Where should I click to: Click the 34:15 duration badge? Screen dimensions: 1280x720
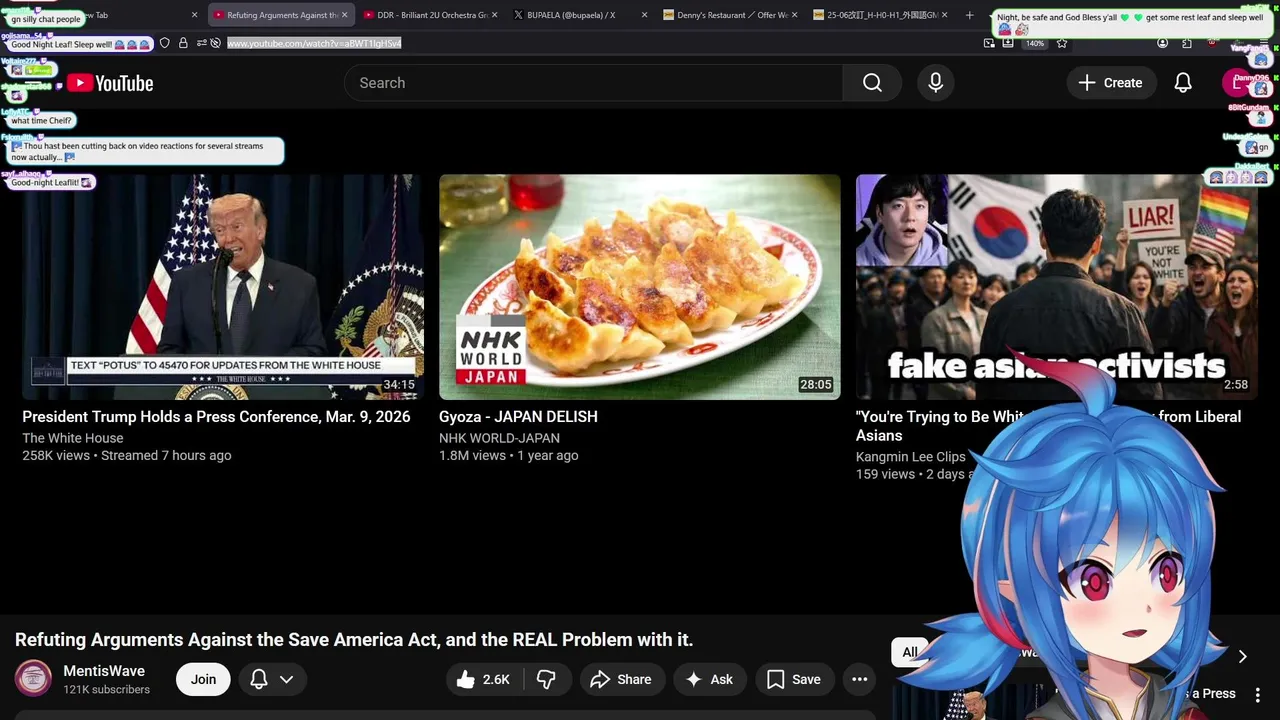coord(399,385)
